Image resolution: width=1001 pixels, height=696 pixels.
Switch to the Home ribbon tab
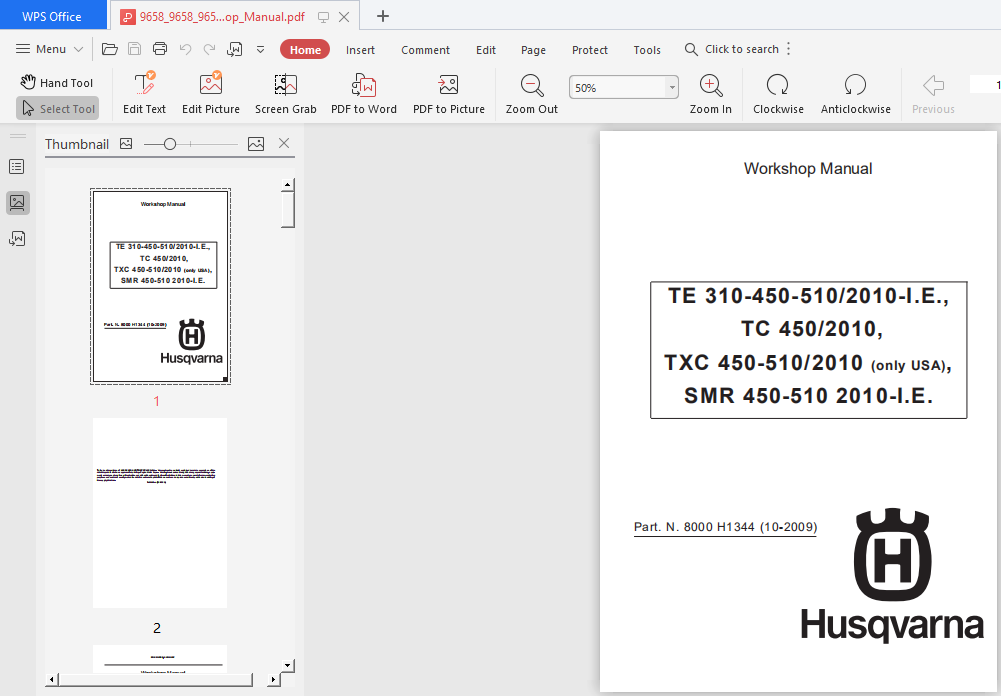305,50
